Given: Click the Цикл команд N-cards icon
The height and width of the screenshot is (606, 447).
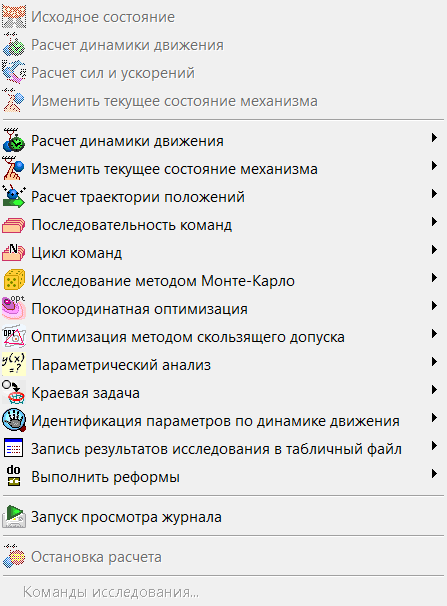Looking at the screenshot, I should coord(14,252).
